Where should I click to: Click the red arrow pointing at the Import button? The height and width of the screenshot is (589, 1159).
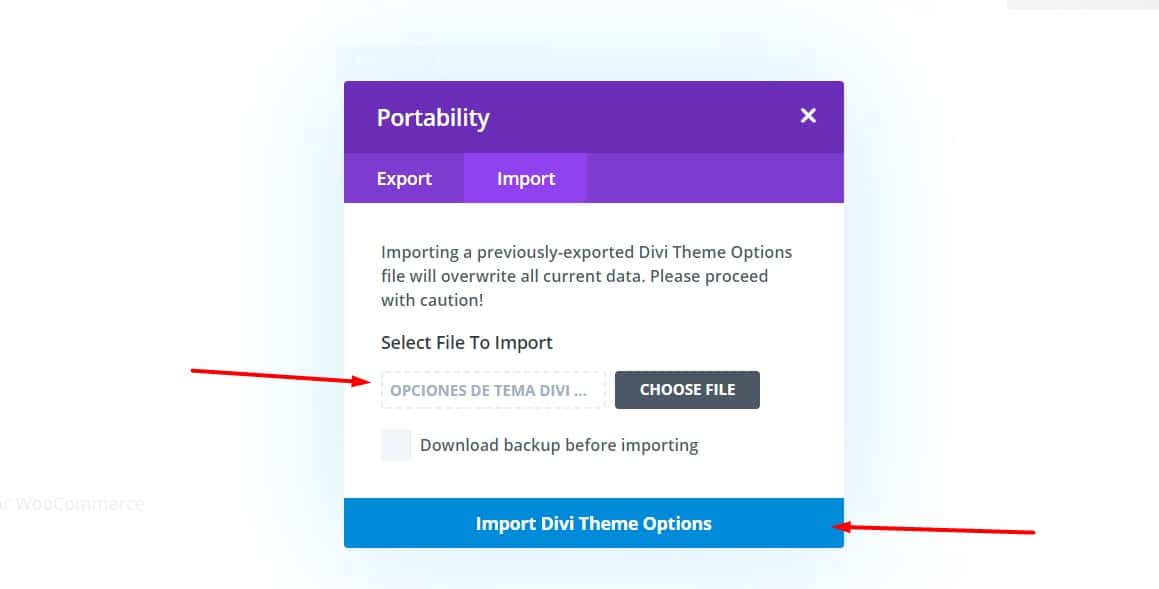click(x=934, y=528)
